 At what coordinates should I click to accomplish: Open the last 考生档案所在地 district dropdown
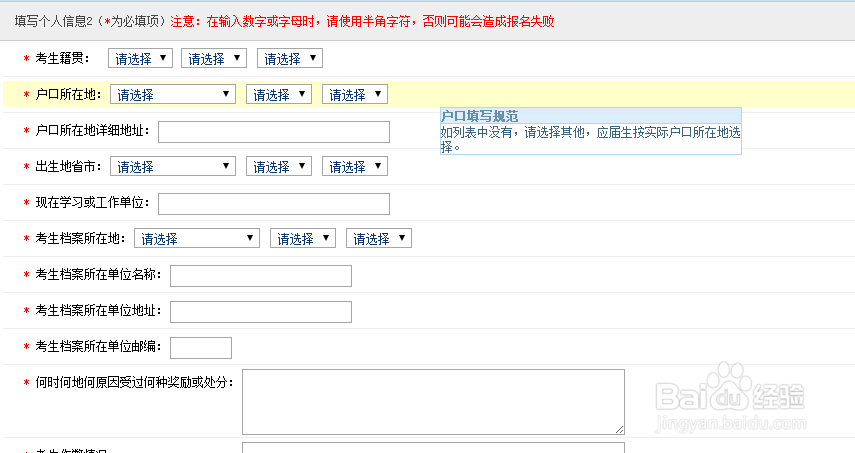coord(379,238)
